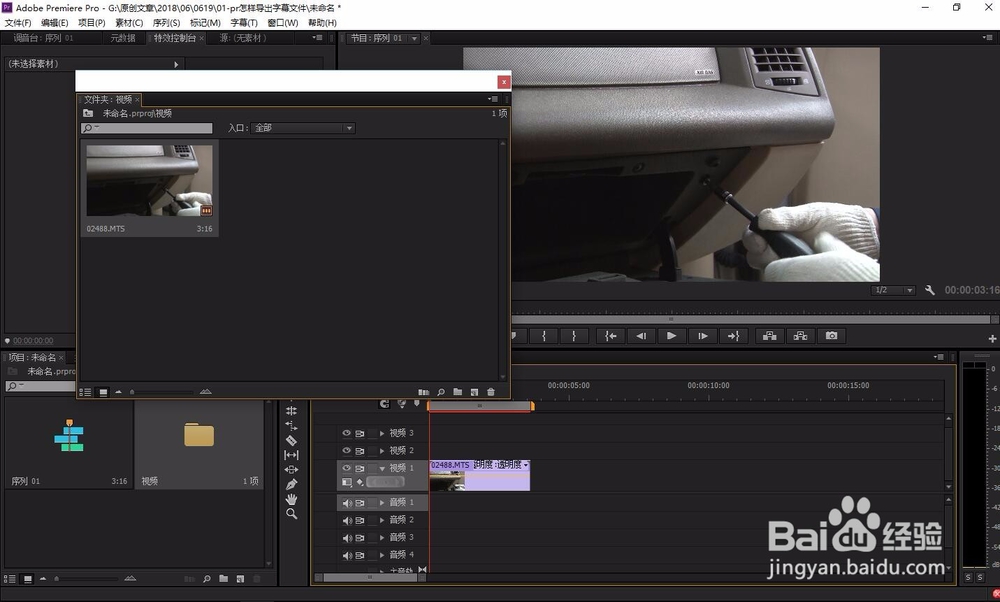
Task: Select the Razor tool
Action: point(291,440)
